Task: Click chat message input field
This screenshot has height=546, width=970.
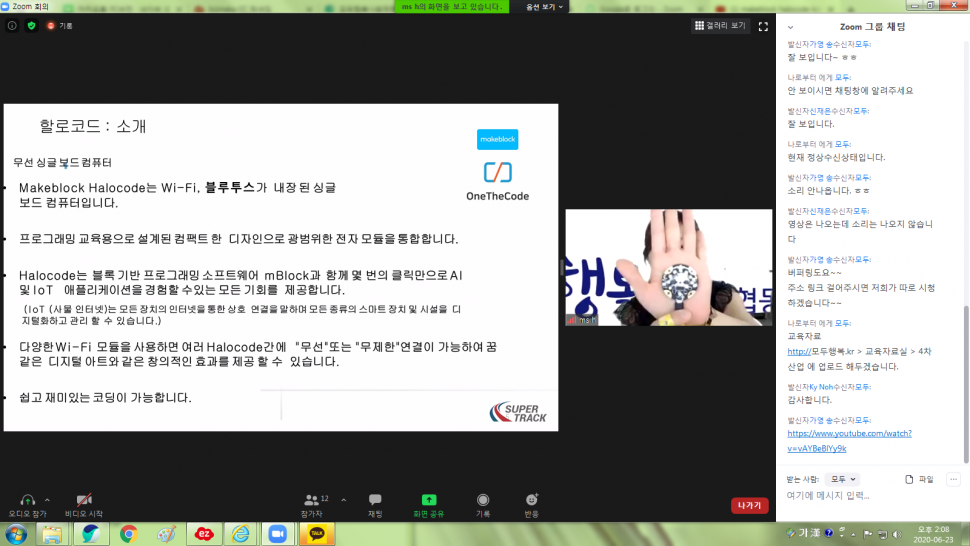Action: (869, 495)
